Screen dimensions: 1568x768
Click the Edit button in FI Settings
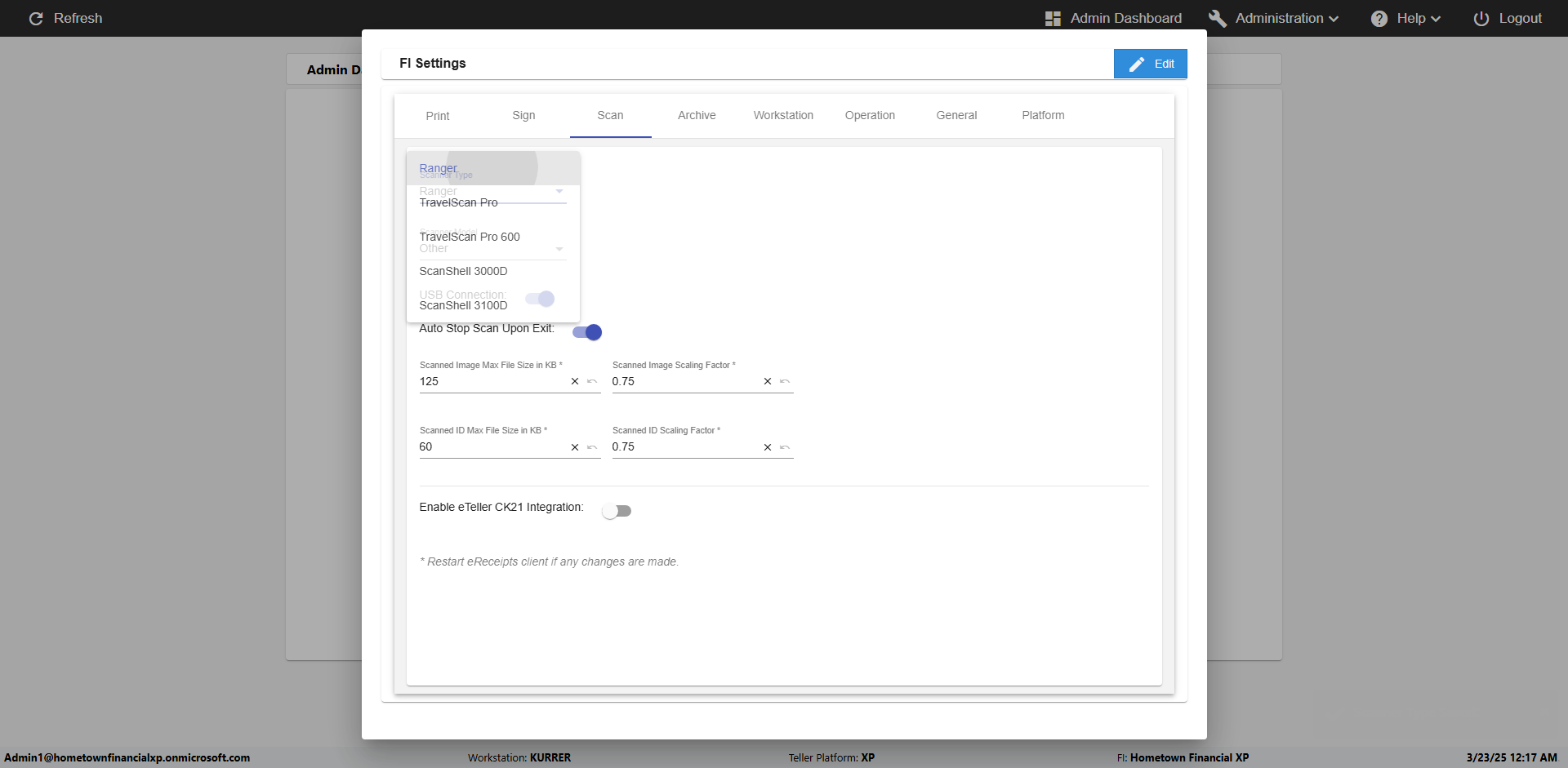1150,64
